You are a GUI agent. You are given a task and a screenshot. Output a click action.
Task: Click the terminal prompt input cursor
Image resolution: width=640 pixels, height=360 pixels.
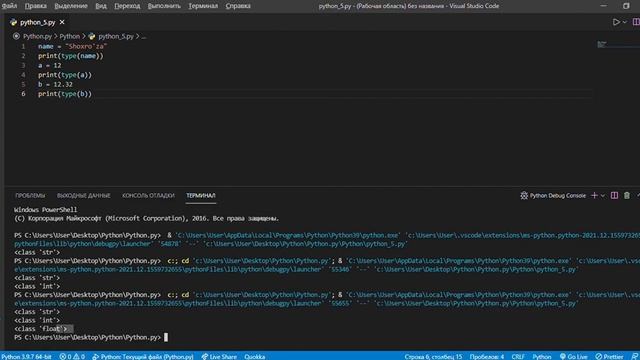(x=166, y=337)
